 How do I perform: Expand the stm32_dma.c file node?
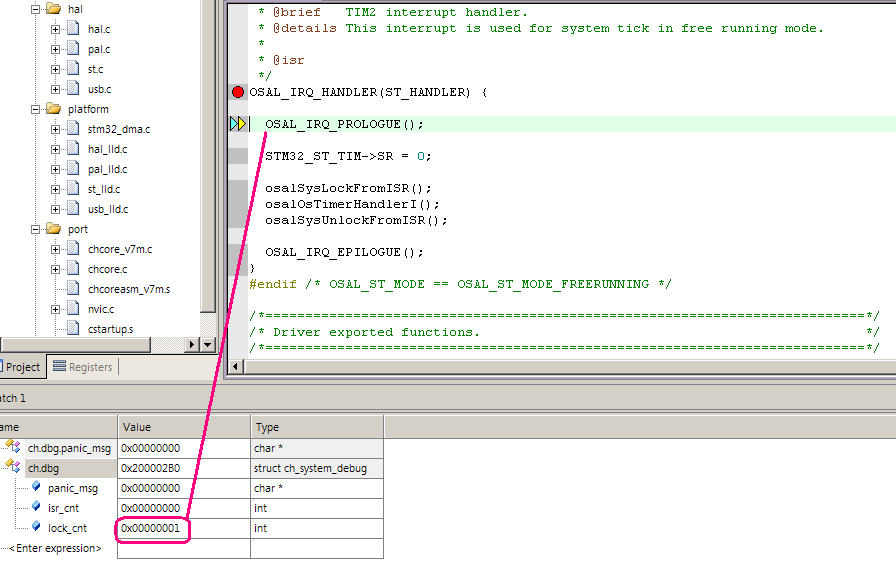click(x=55, y=129)
